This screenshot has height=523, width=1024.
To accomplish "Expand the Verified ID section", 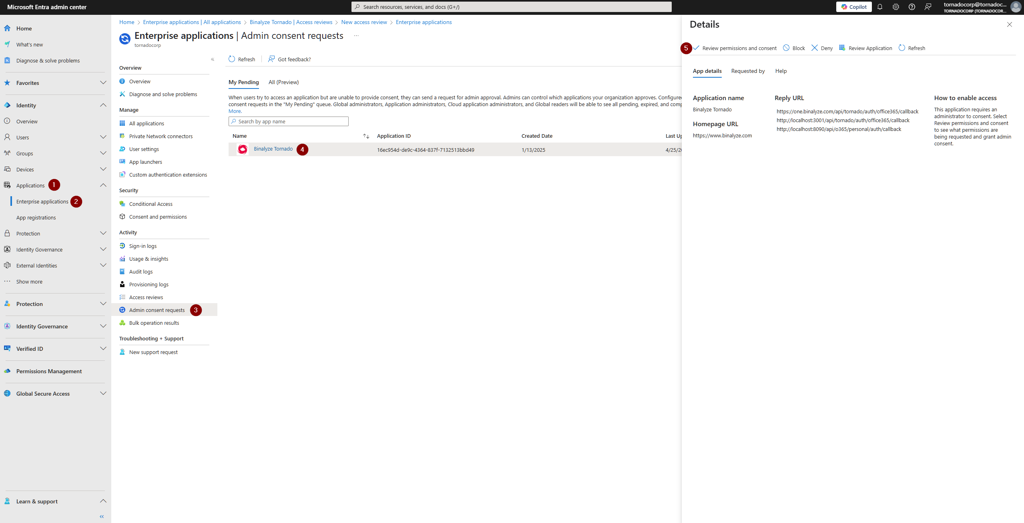I will coord(103,349).
